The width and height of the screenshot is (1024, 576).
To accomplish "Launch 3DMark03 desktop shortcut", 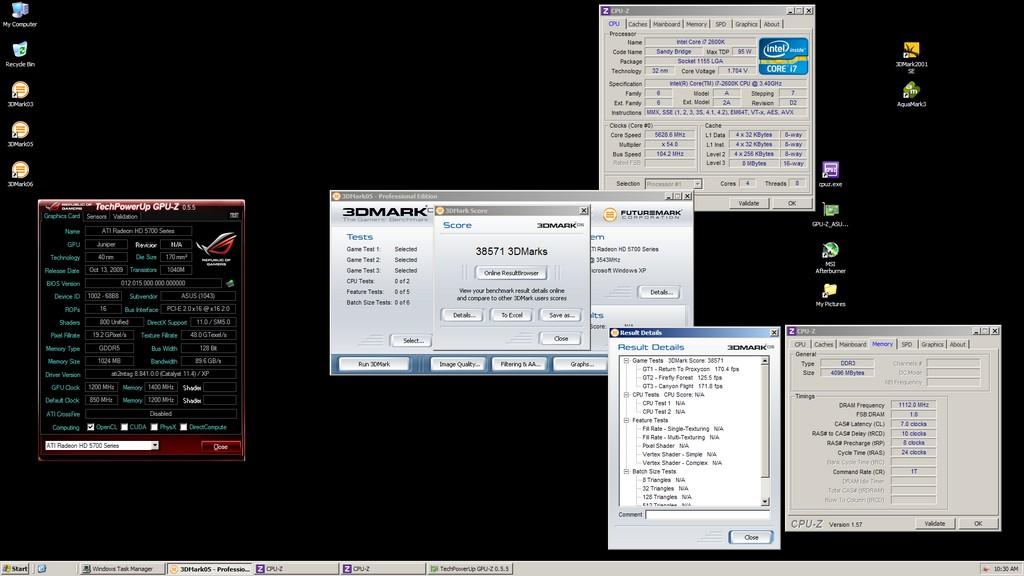I will [20, 94].
